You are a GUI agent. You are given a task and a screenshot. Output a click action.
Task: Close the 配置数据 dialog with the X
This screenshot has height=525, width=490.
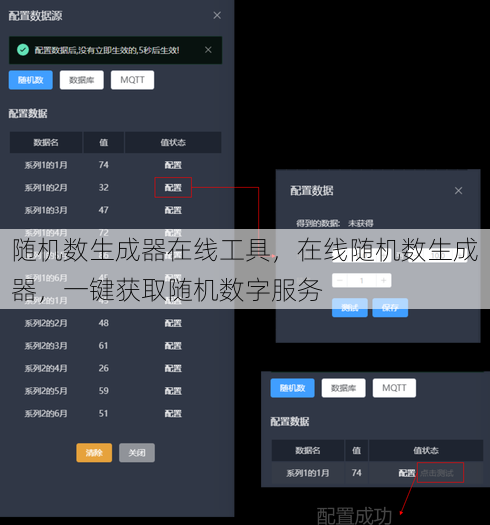(459, 191)
